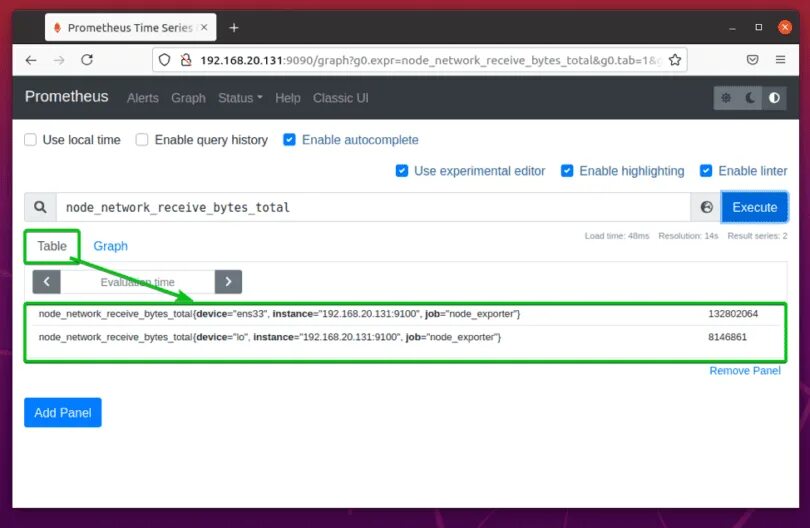810x528 pixels.
Task: Click the value 132802064
Action: click(733, 314)
